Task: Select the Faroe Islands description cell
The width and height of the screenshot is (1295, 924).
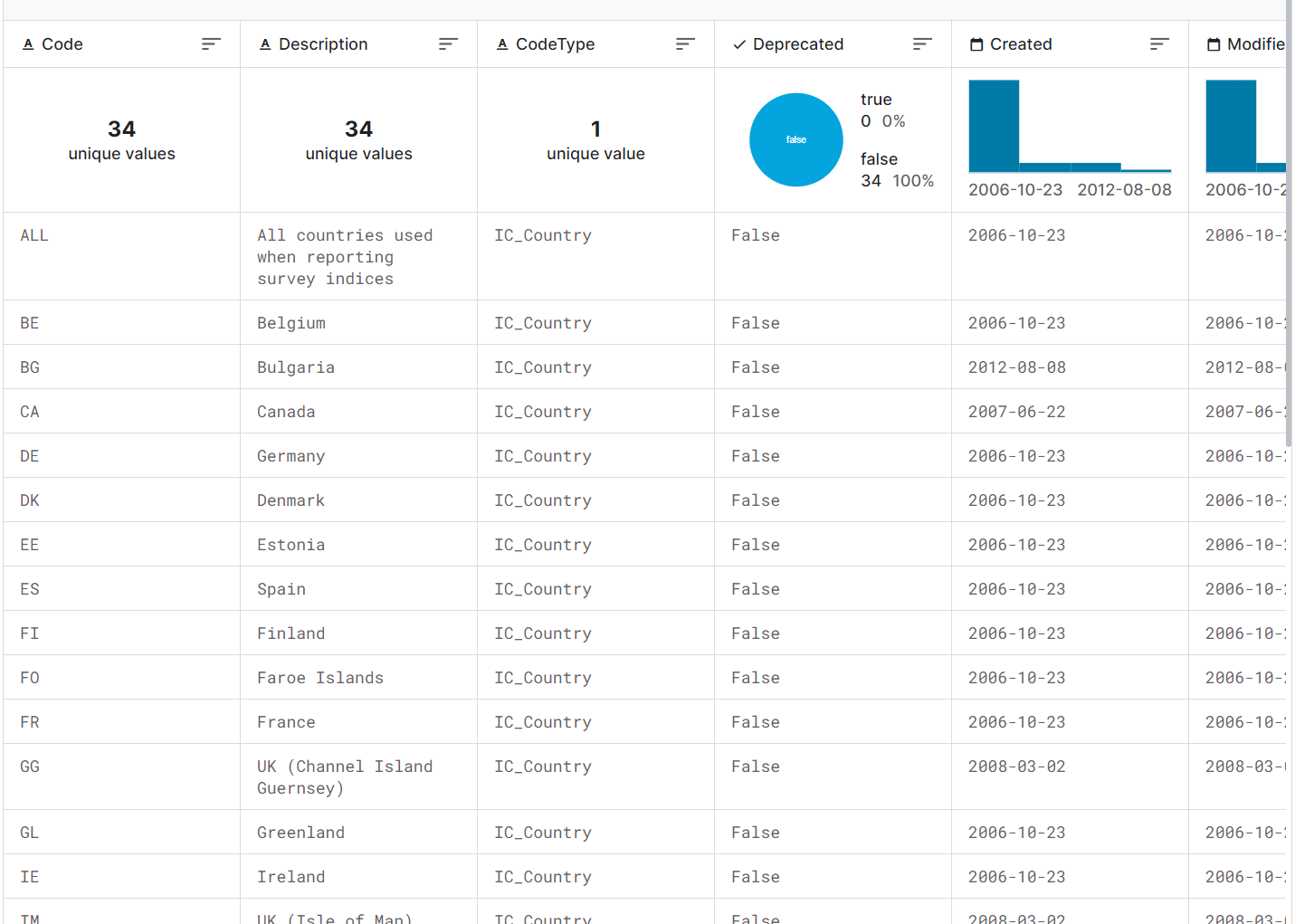Action: click(359, 678)
